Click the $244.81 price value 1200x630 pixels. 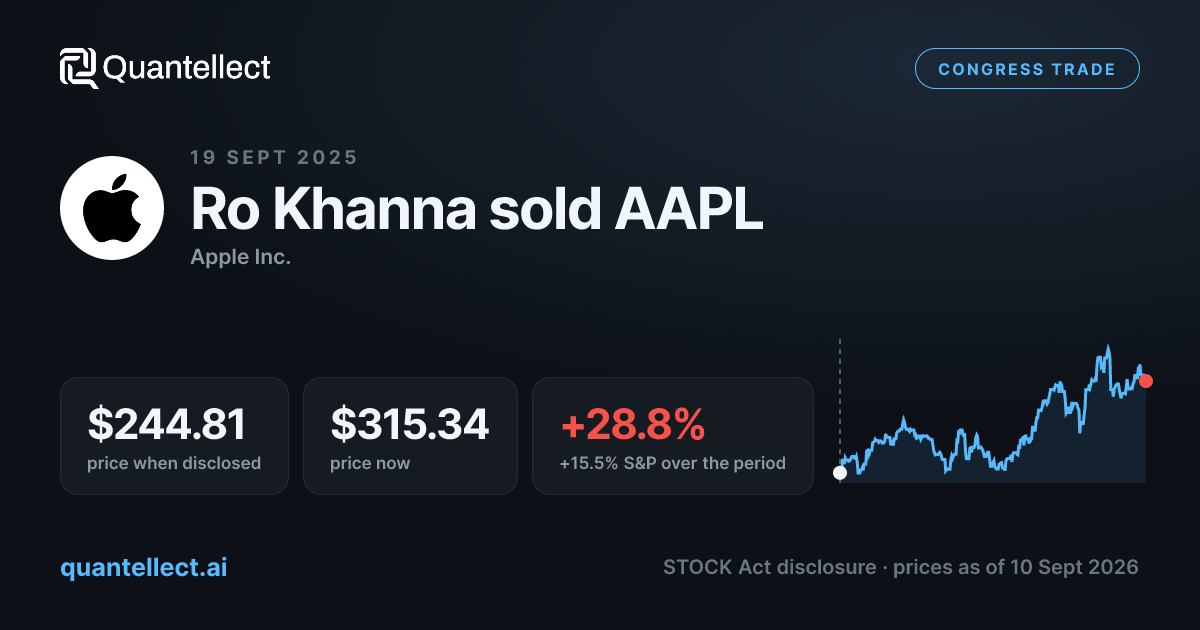[167, 424]
